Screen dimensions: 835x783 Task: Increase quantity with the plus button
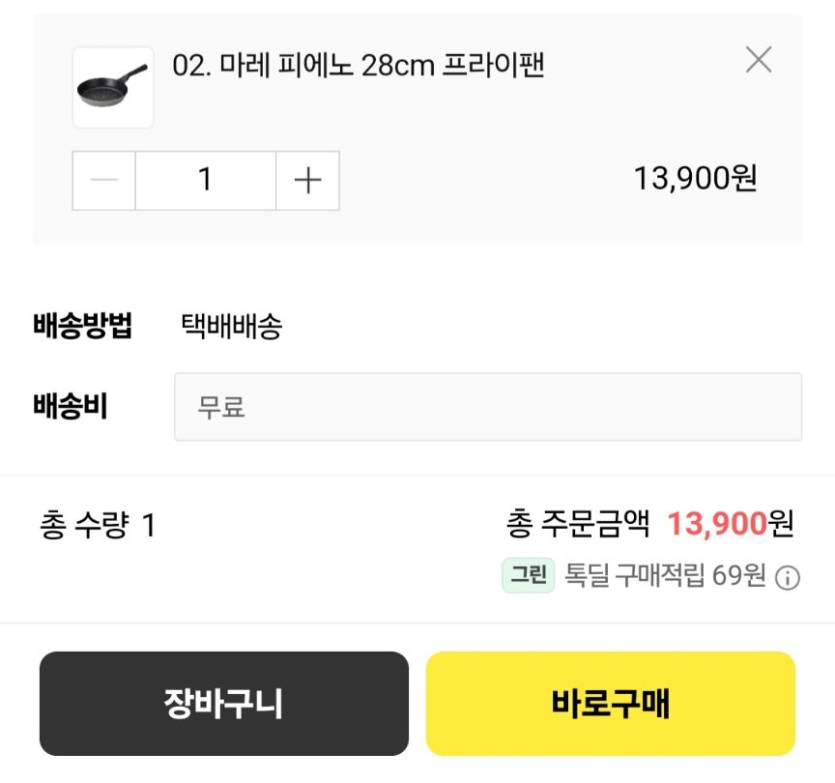(x=307, y=181)
